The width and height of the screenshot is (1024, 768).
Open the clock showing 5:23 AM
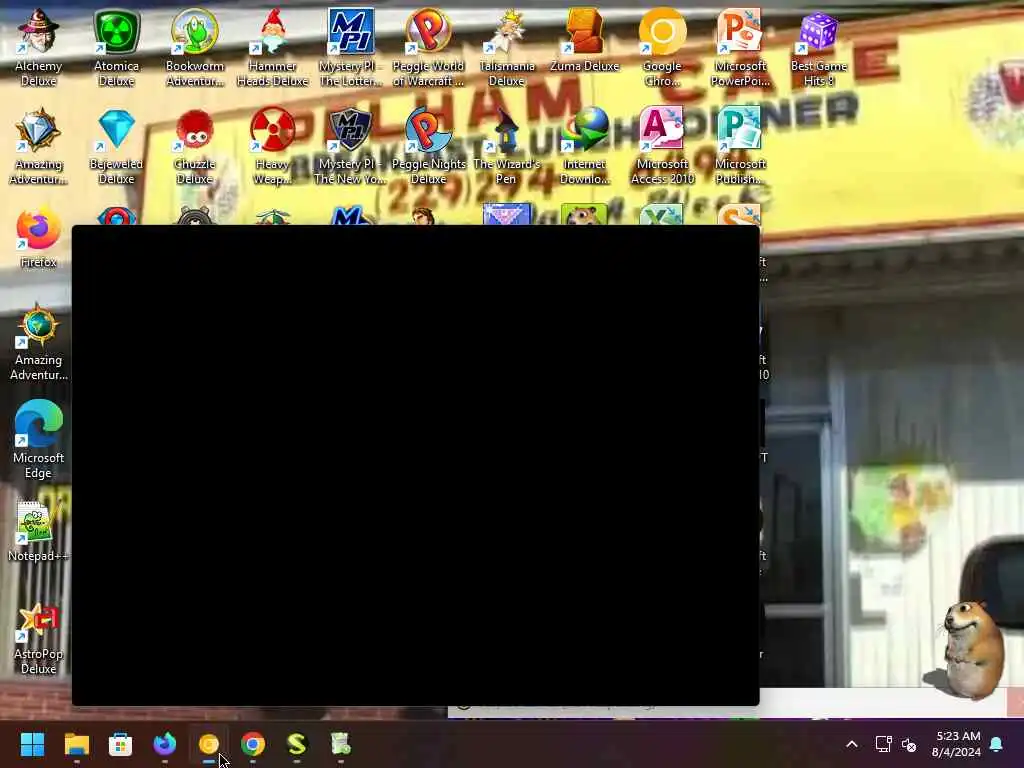pyautogui.click(x=957, y=744)
